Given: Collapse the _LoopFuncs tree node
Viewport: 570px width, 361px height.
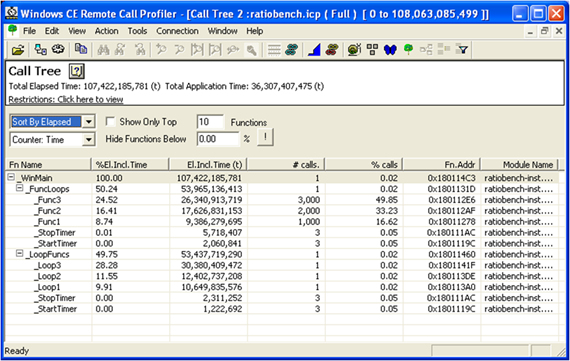Looking at the screenshot, I should (x=20, y=254).
